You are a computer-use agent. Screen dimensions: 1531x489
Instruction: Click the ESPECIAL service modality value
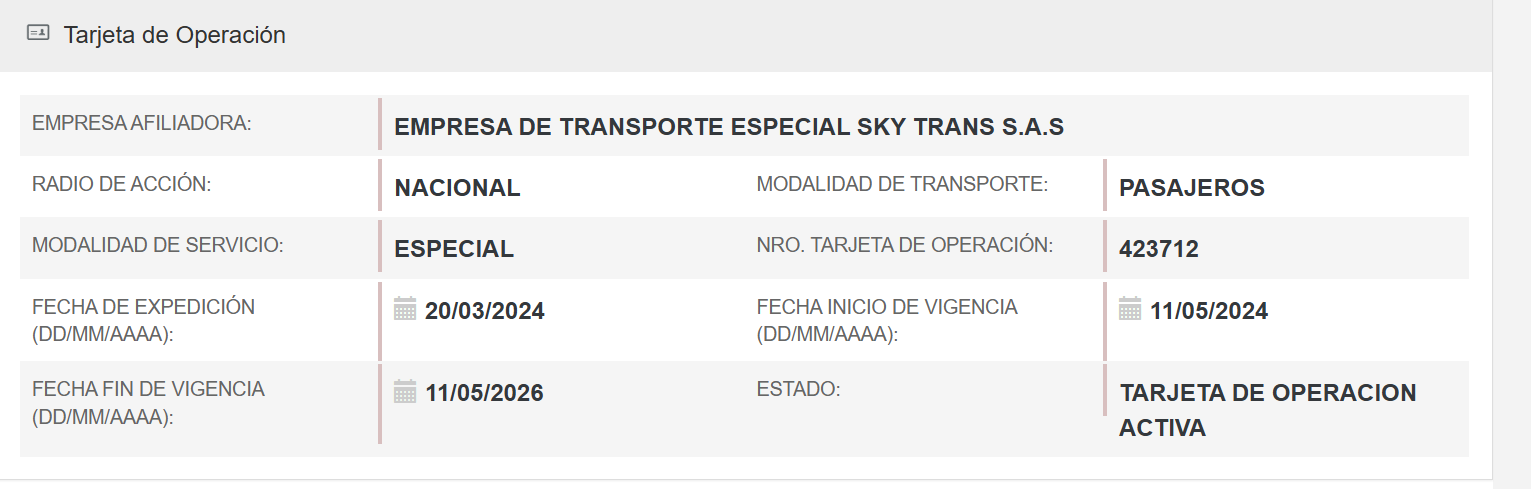(454, 249)
